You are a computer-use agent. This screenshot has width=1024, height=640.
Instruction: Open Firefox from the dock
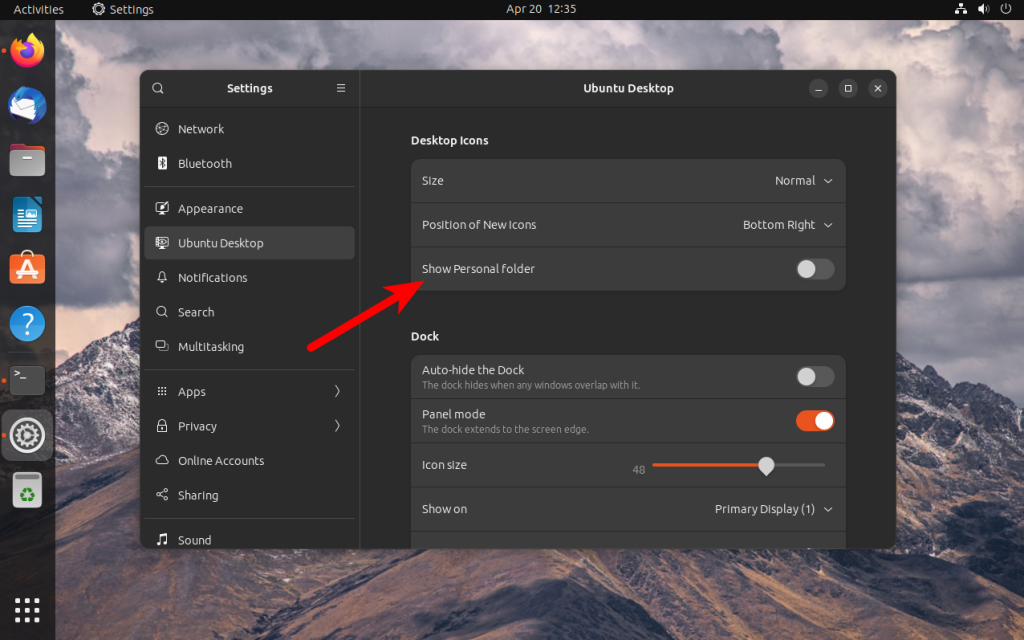[x=27, y=50]
